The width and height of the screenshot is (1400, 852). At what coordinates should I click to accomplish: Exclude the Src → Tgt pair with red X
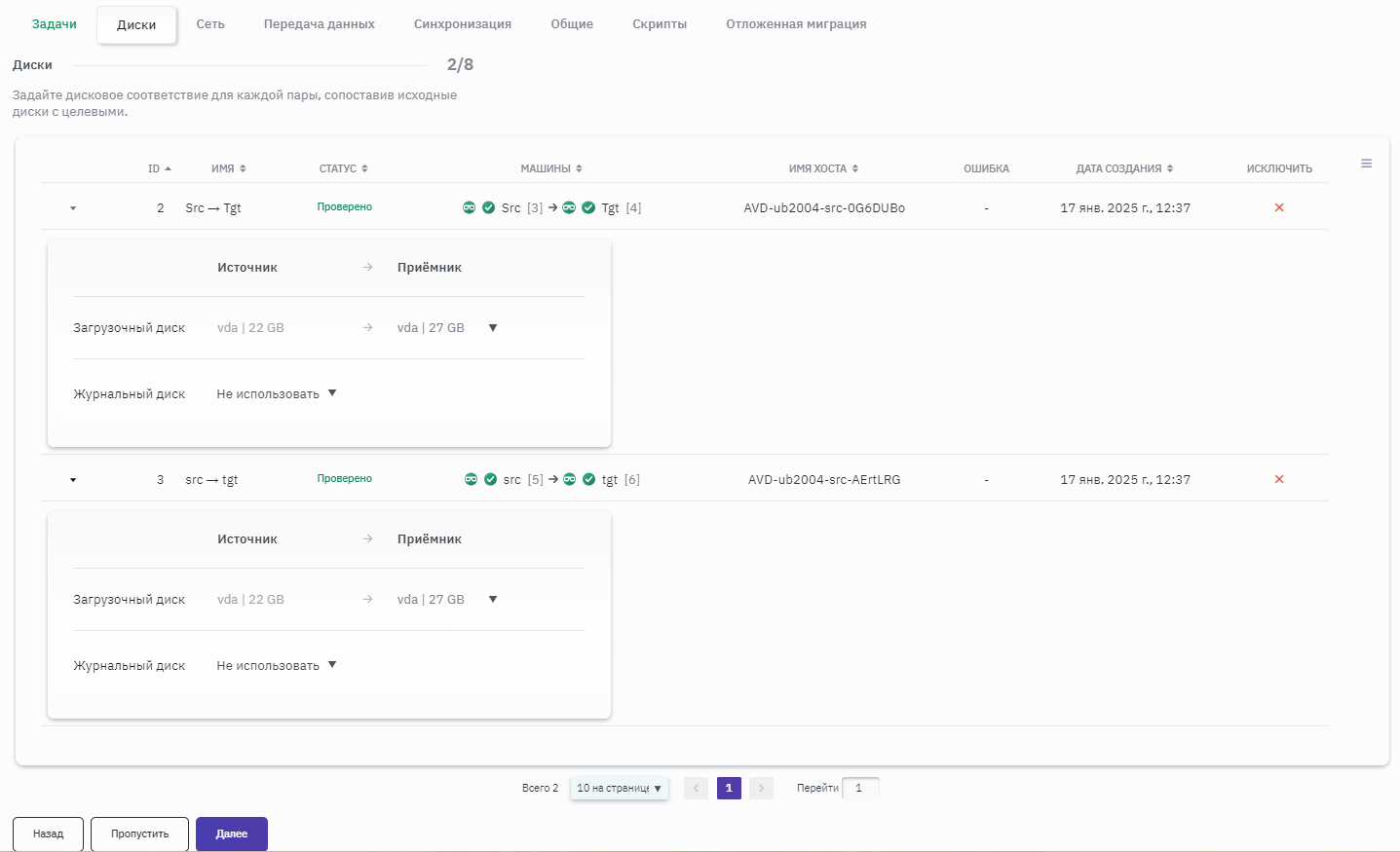1278,207
